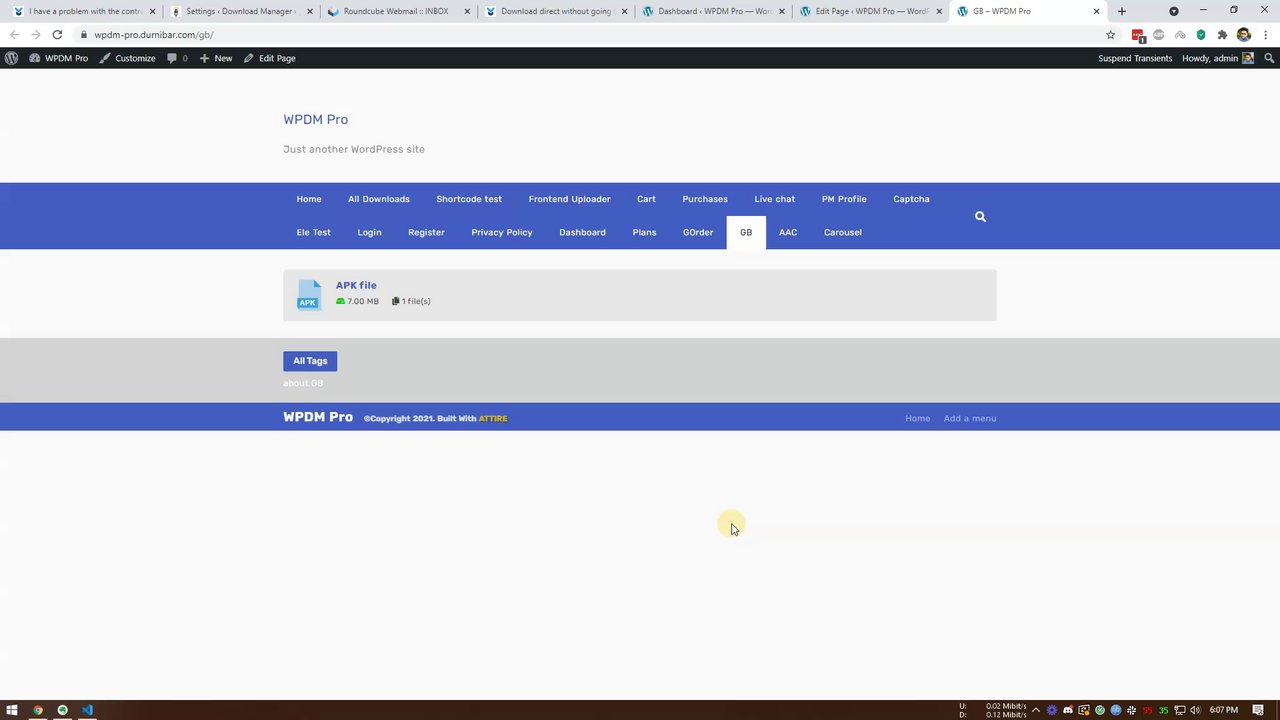
Task: Click the ATTIRE footer link
Action: pos(493,418)
